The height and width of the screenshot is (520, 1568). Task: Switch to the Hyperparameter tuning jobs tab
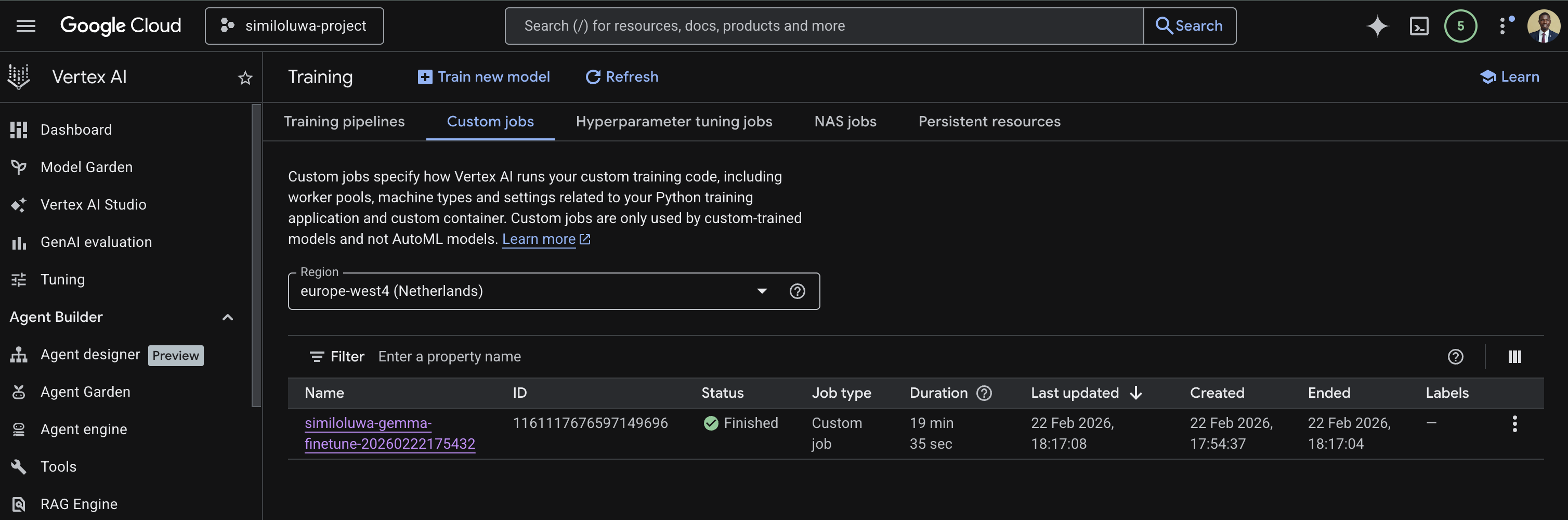point(674,121)
